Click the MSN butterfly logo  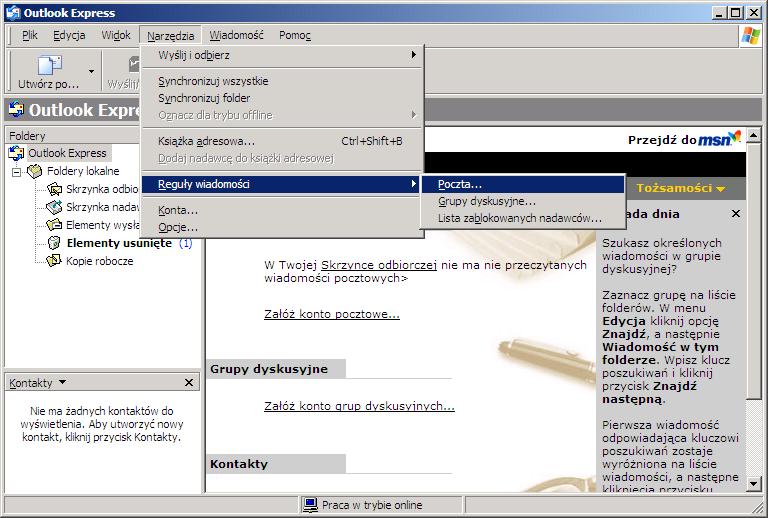(x=734, y=137)
